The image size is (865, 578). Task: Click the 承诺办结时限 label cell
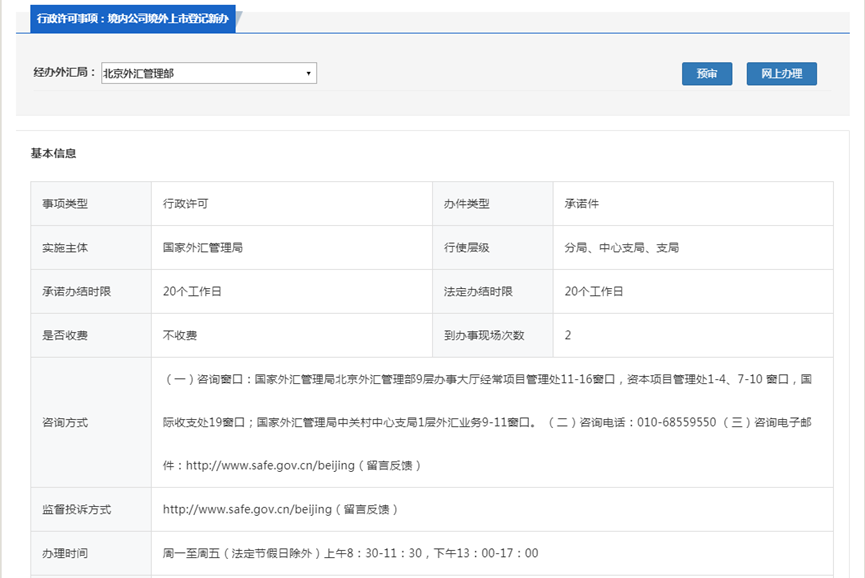(91, 291)
